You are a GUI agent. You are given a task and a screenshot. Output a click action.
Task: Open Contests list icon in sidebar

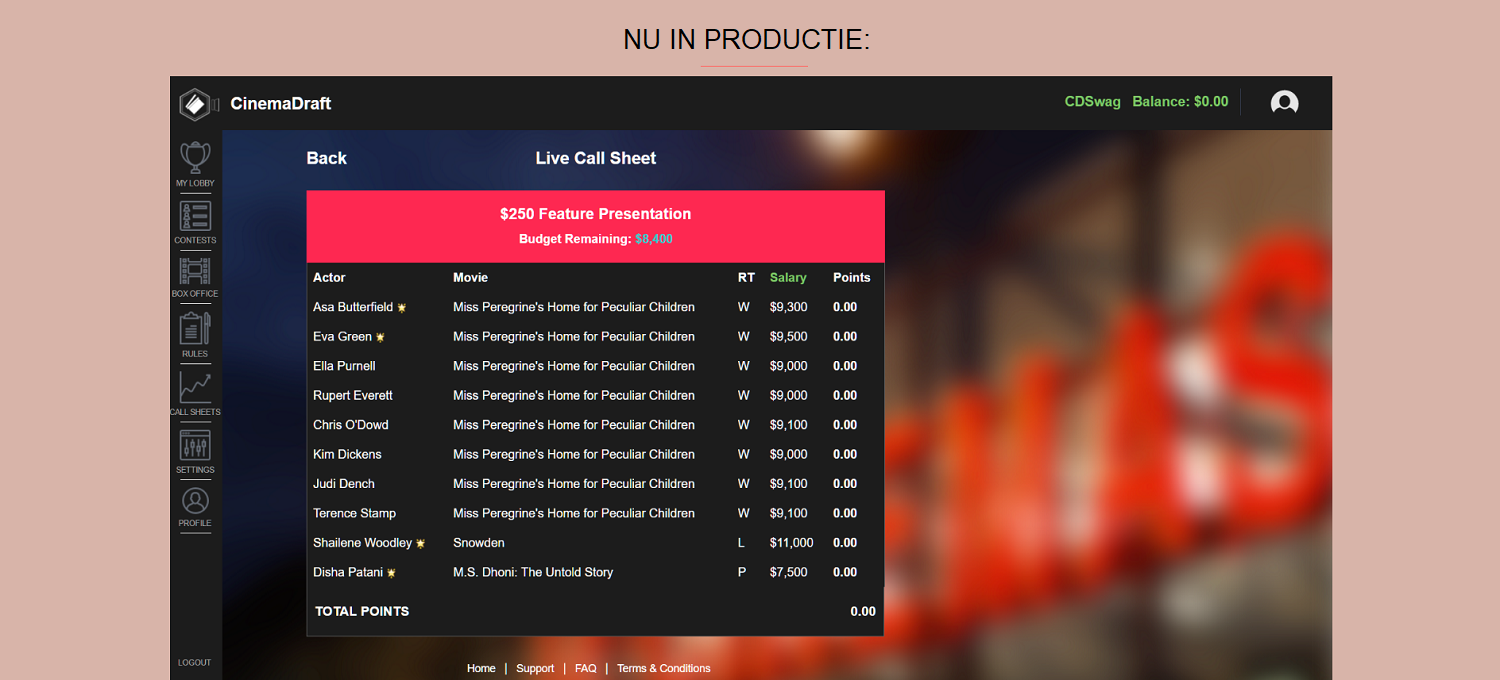coord(195,215)
